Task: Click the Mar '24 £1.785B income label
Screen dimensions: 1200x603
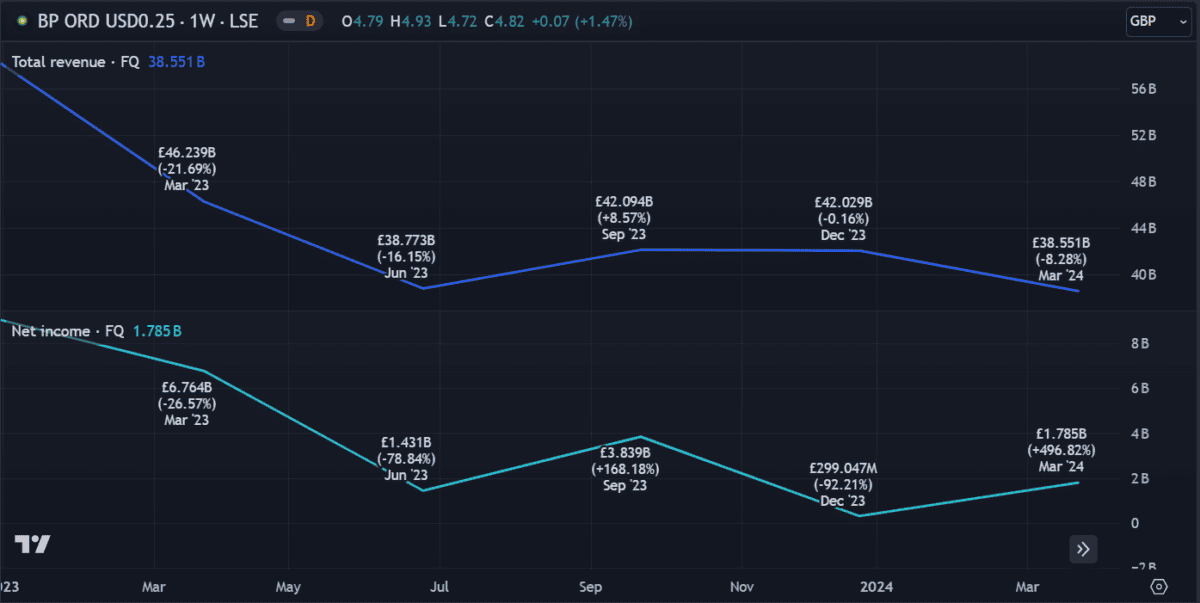Action: coord(1060,450)
